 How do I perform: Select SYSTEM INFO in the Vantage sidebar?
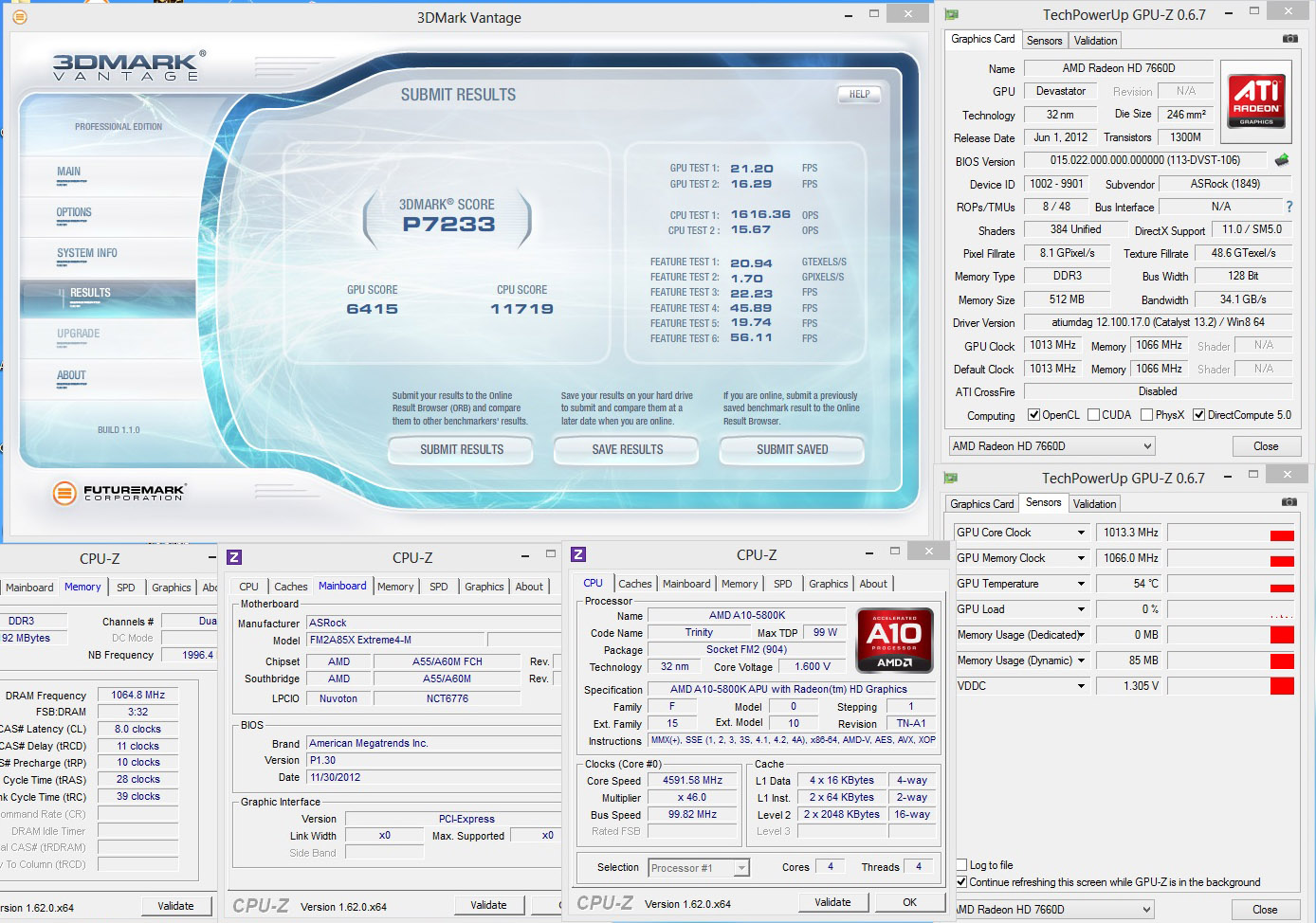[87, 253]
